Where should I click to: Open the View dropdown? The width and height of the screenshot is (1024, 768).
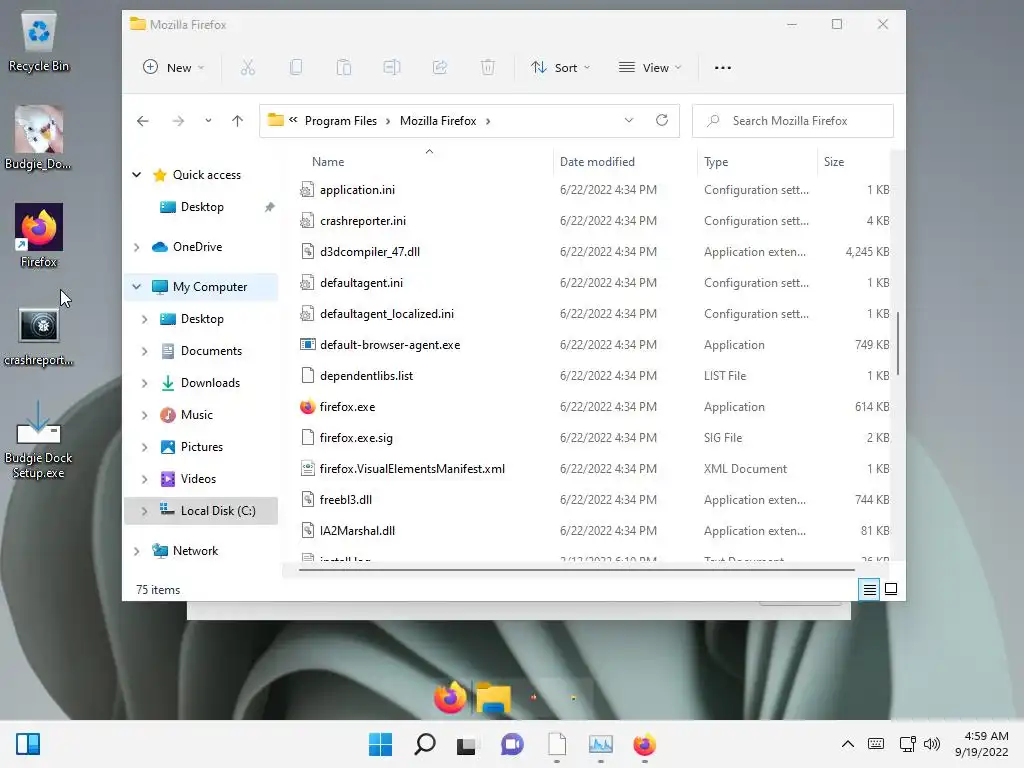(x=650, y=67)
